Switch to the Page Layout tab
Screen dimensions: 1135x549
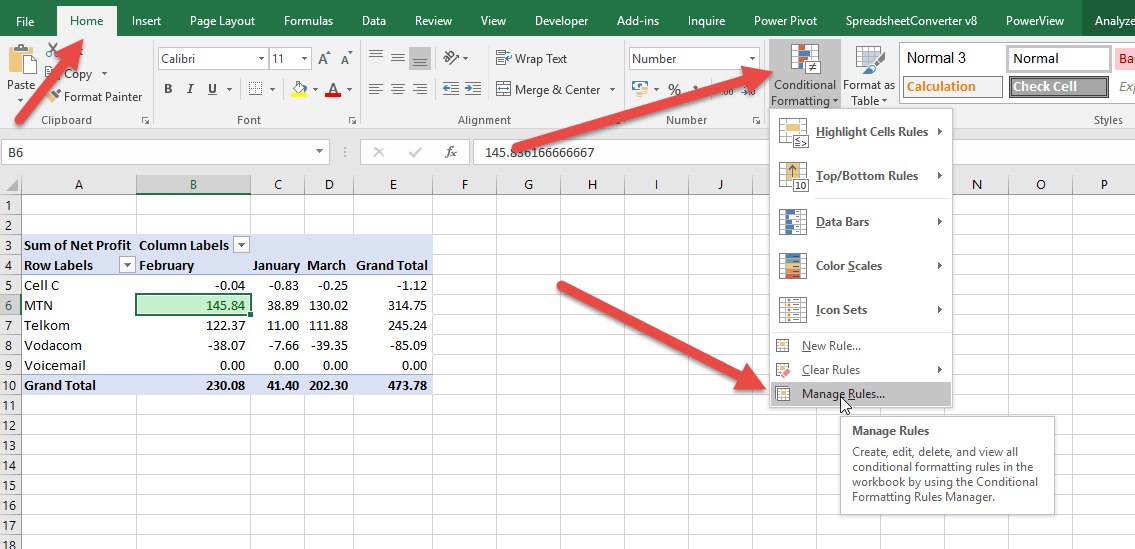pos(222,21)
